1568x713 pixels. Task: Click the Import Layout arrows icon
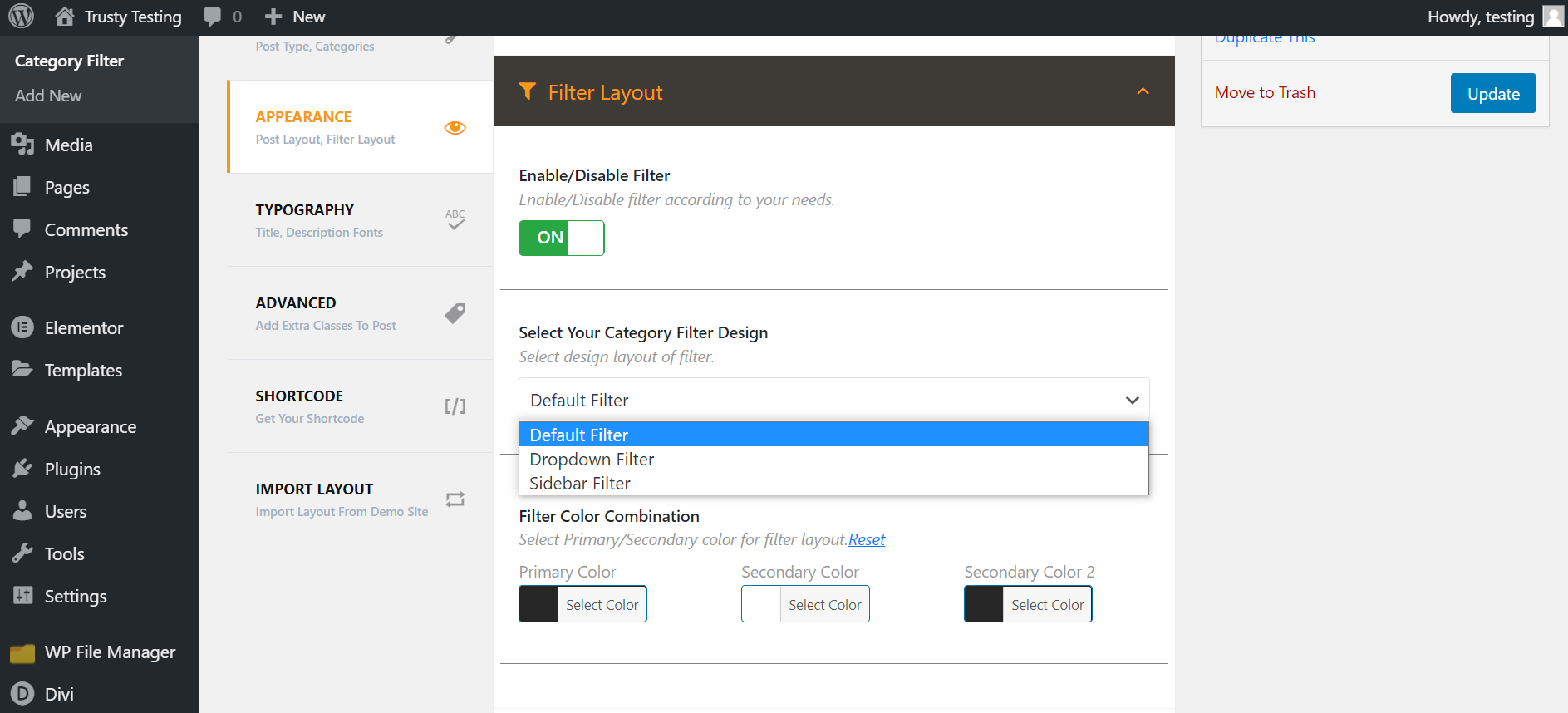pos(455,499)
